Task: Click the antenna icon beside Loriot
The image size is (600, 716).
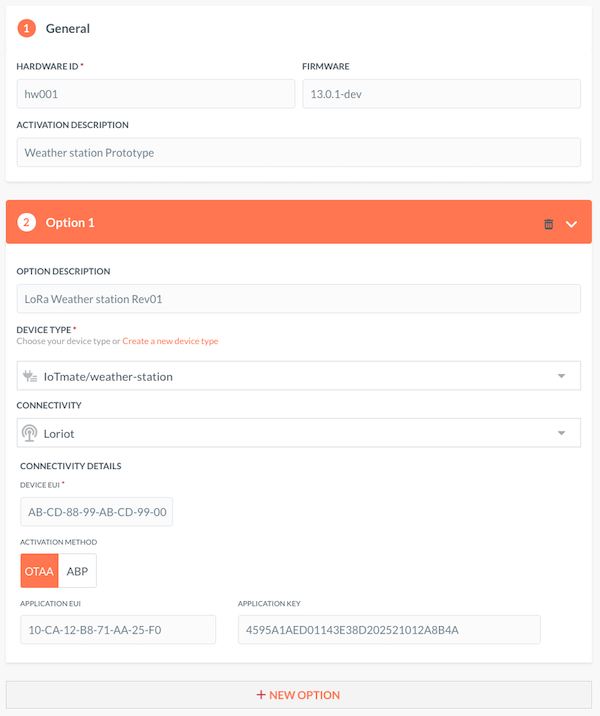Action: [31, 434]
